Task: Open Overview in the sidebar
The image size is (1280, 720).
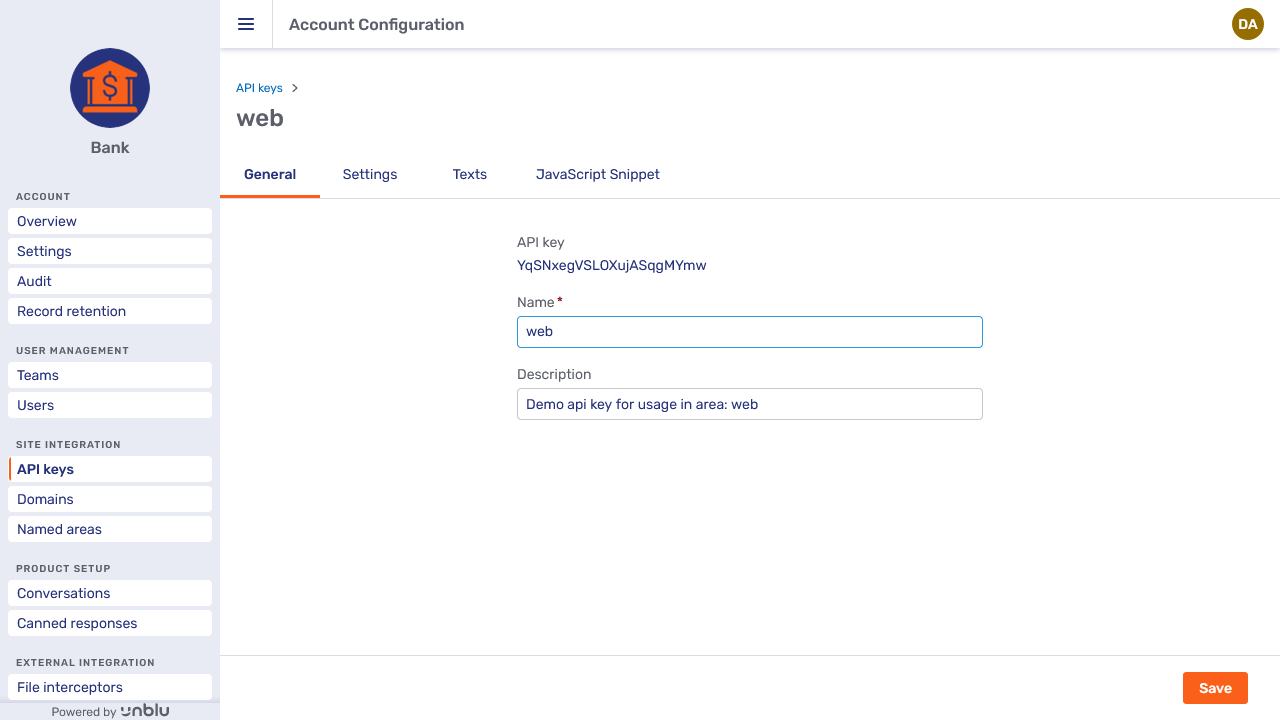Action: pyautogui.click(x=110, y=221)
